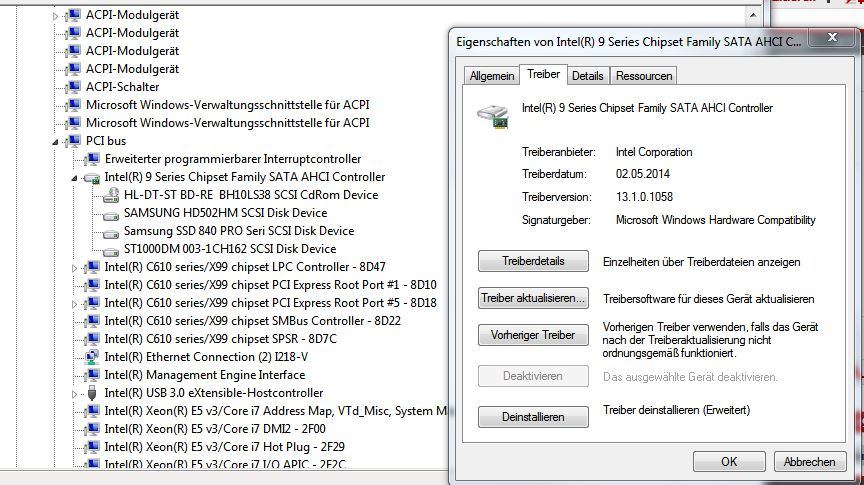Screen dimensions: 864x485
Task: Click the Samsung SSD 840 PRO disk icon
Action: [111, 233]
